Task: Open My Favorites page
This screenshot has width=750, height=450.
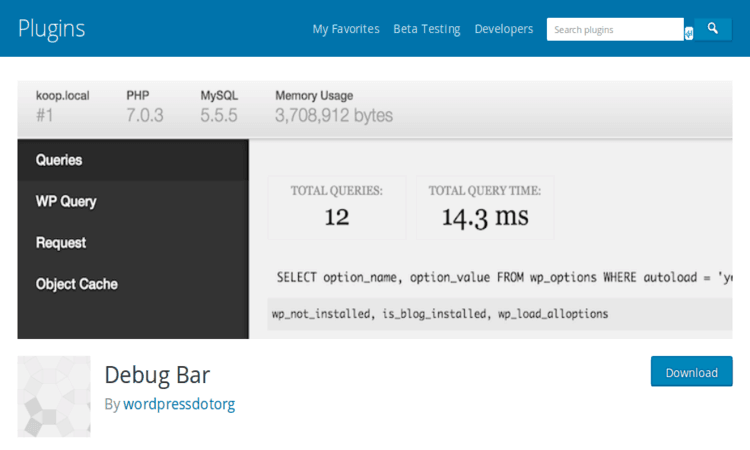Action: click(x=346, y=29)
